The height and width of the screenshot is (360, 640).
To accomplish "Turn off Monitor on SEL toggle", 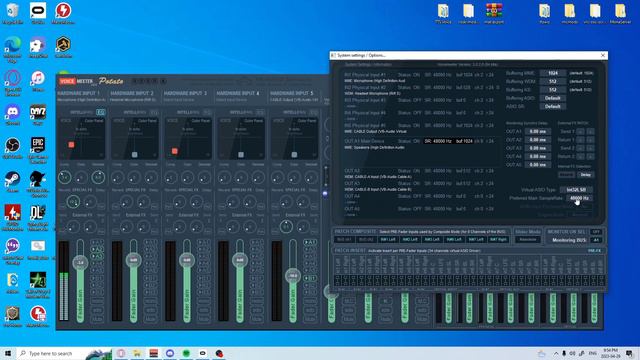I will click(x=596, y=232).
